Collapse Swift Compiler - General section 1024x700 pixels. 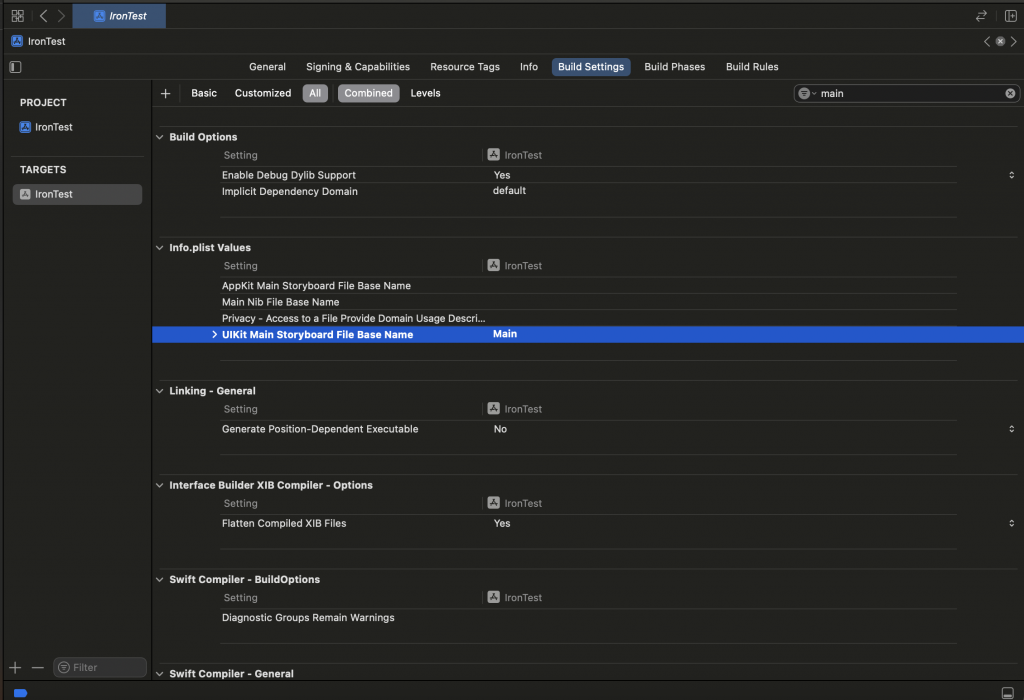[159, 673]
